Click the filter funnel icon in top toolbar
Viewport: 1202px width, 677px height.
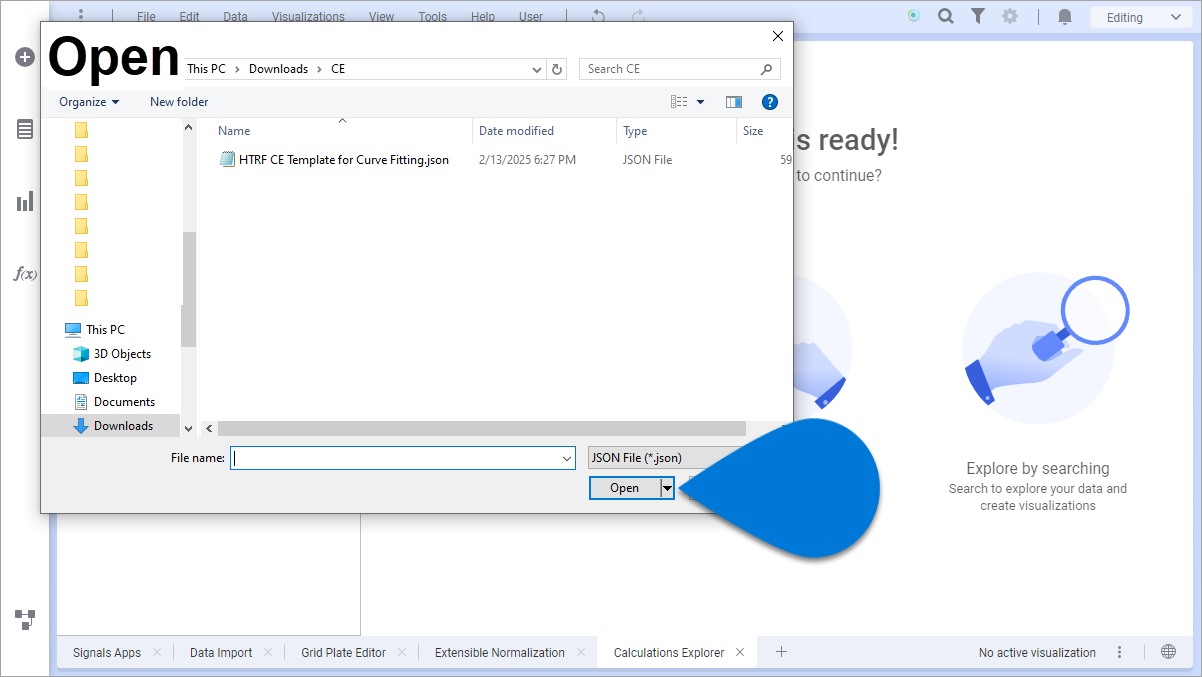[978, 17]
